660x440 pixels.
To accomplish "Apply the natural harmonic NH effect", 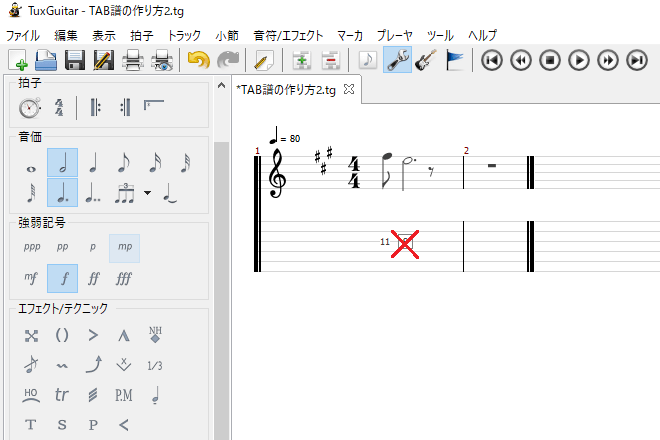I will [x=155, y=334].
